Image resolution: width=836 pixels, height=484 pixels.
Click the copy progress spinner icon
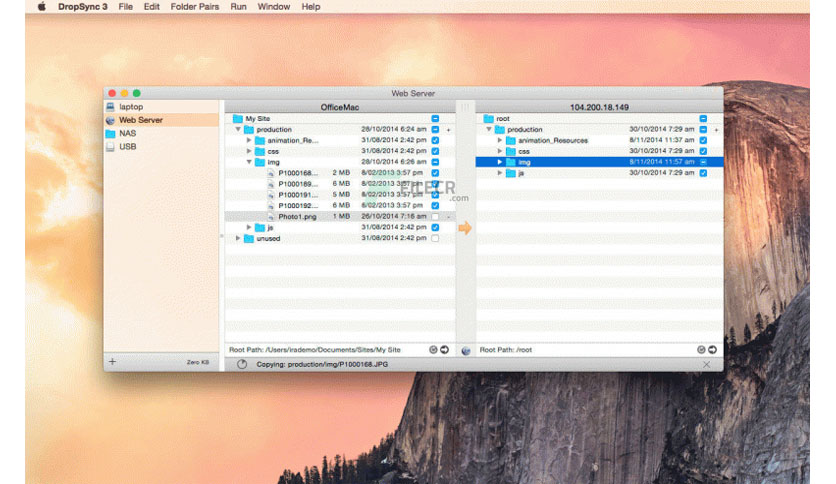(242, 364)
